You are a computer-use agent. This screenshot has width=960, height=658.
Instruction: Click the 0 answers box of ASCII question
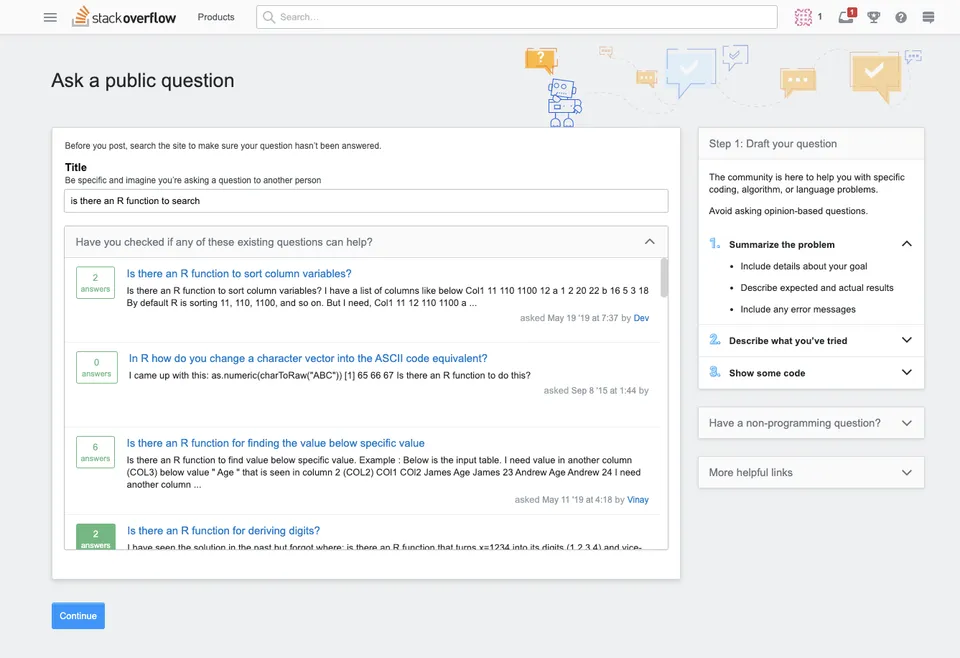coord(97,367)
